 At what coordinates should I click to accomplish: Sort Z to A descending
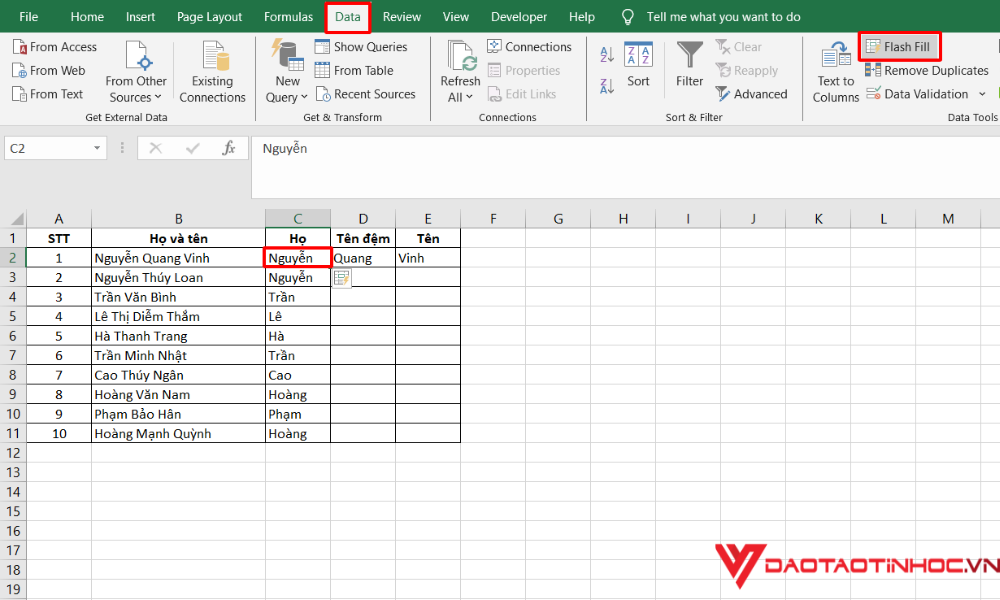607,85
